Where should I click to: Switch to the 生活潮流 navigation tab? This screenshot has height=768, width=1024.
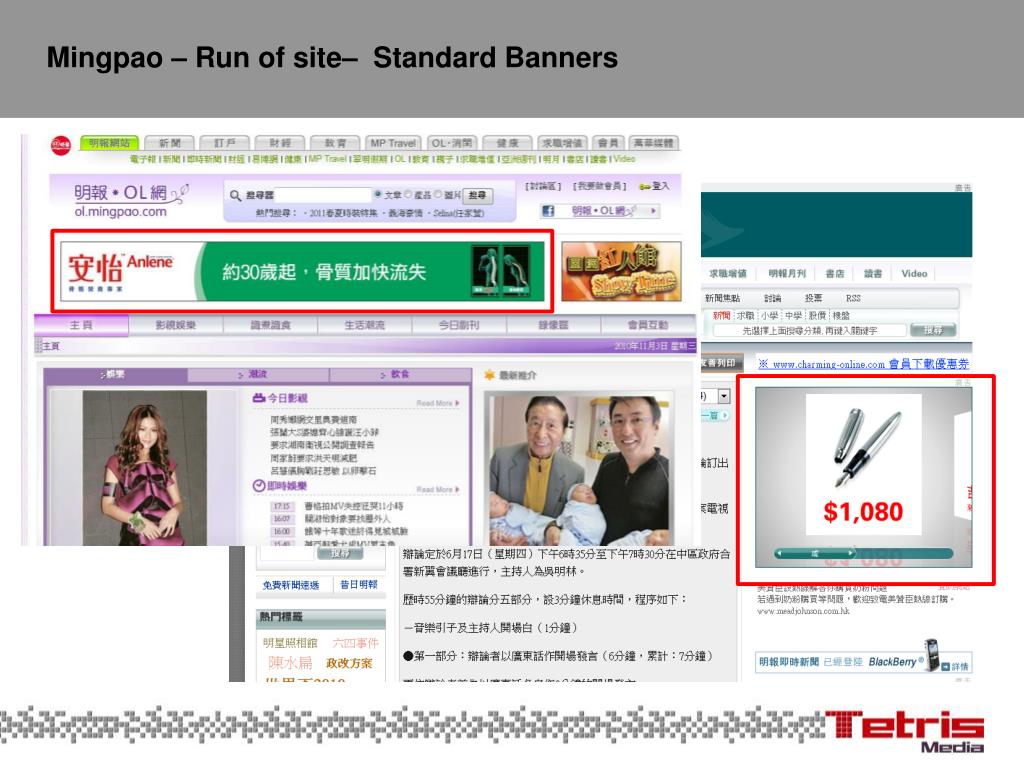(364, 325)
